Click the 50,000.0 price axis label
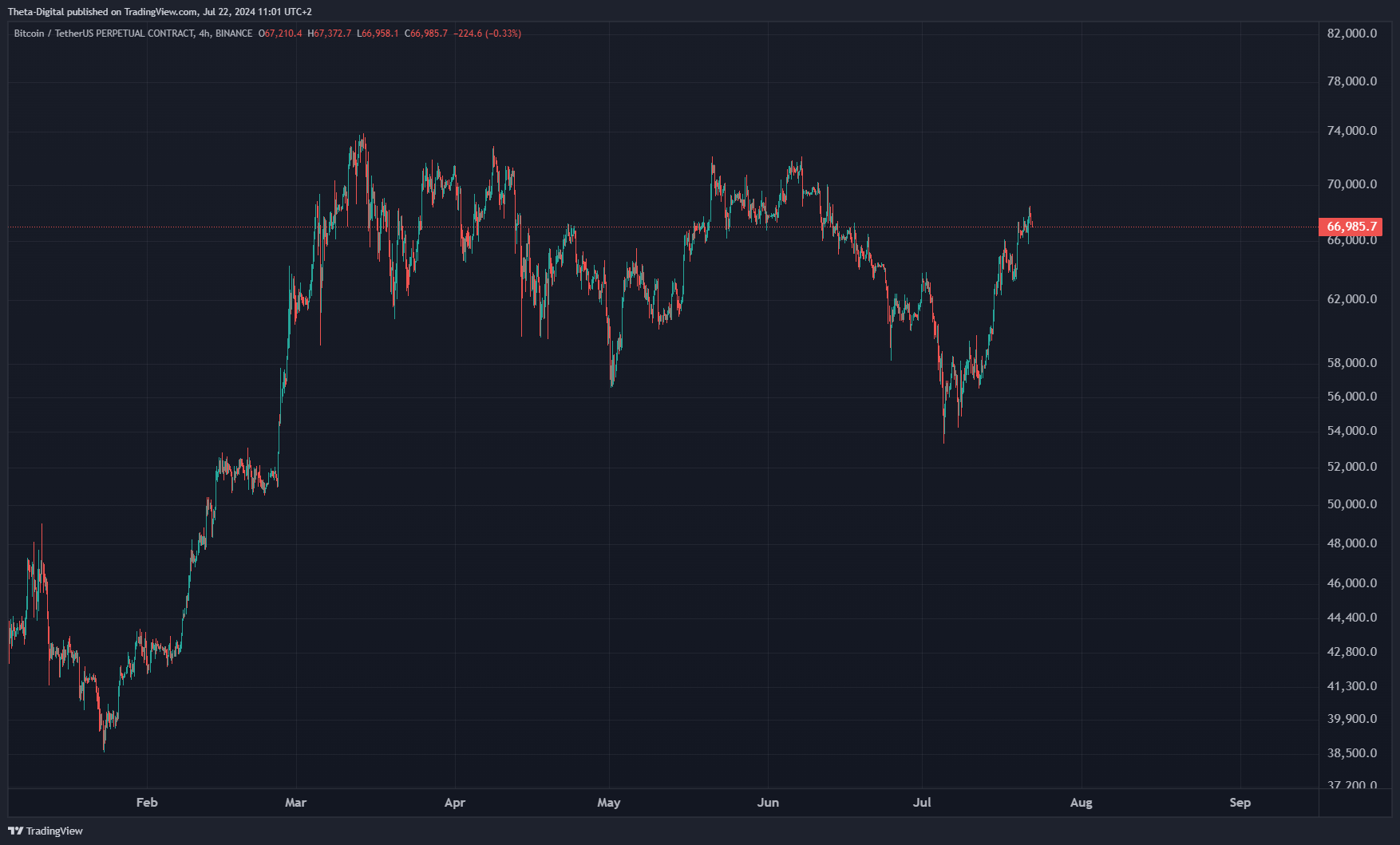1400x845 pixels. tap(1352, 504)
